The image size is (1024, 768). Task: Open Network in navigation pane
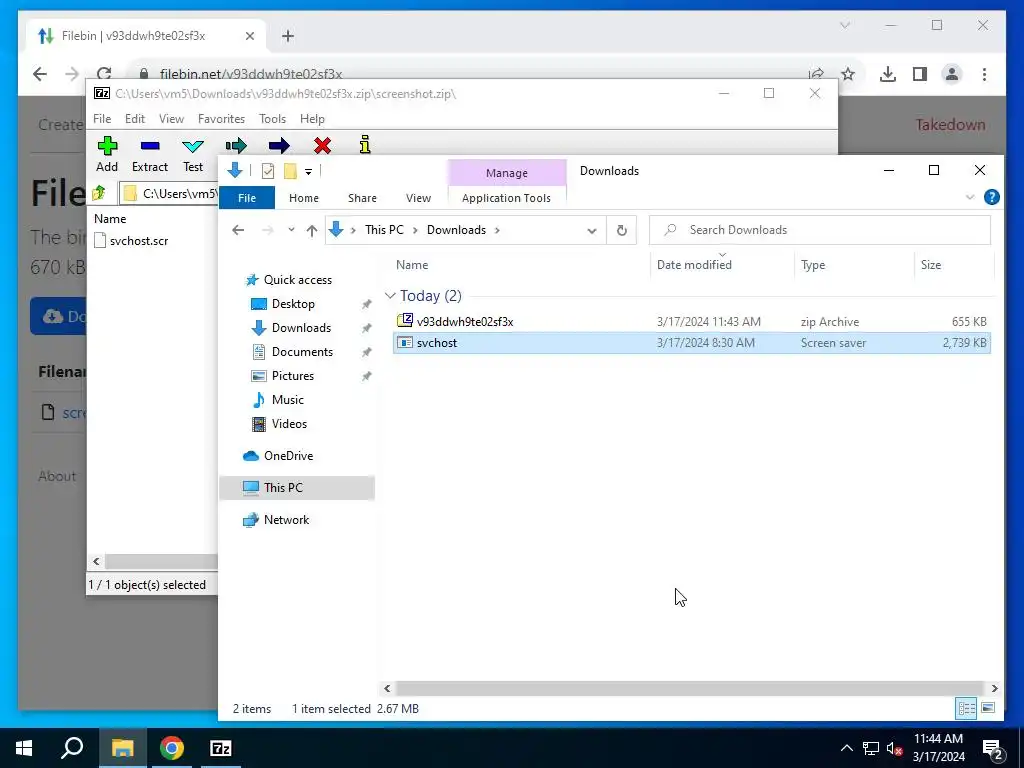coord(286,520)
